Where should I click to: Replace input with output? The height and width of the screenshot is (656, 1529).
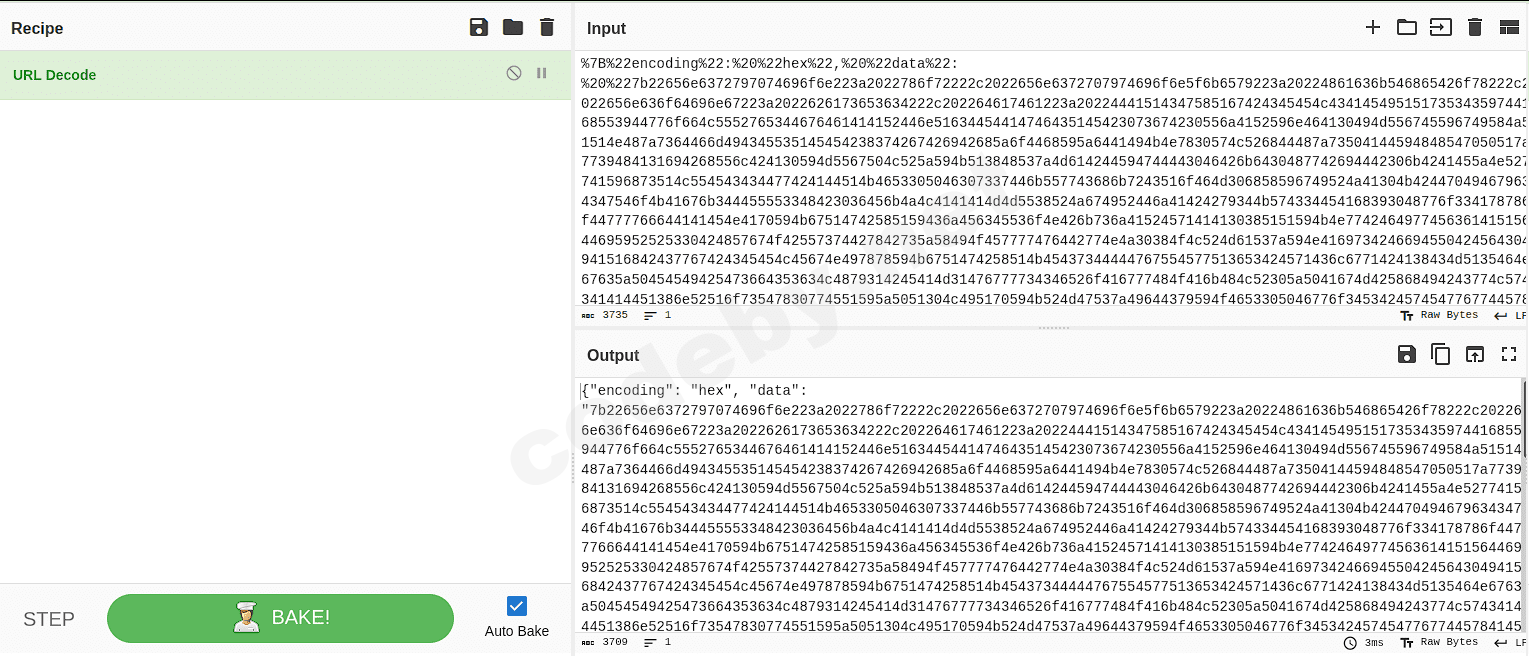coord(1475,354)
